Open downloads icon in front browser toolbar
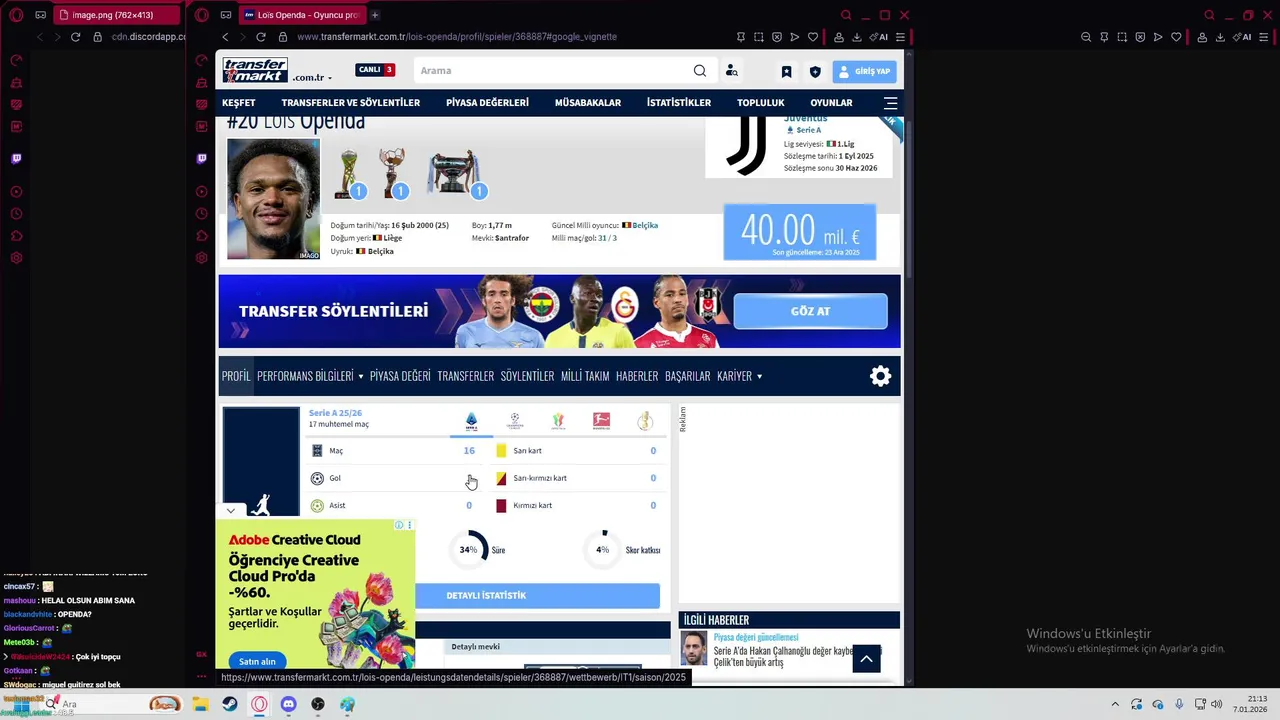This screenshot has height=720, width=1280. pyautogui.click(x=857, y=37)
